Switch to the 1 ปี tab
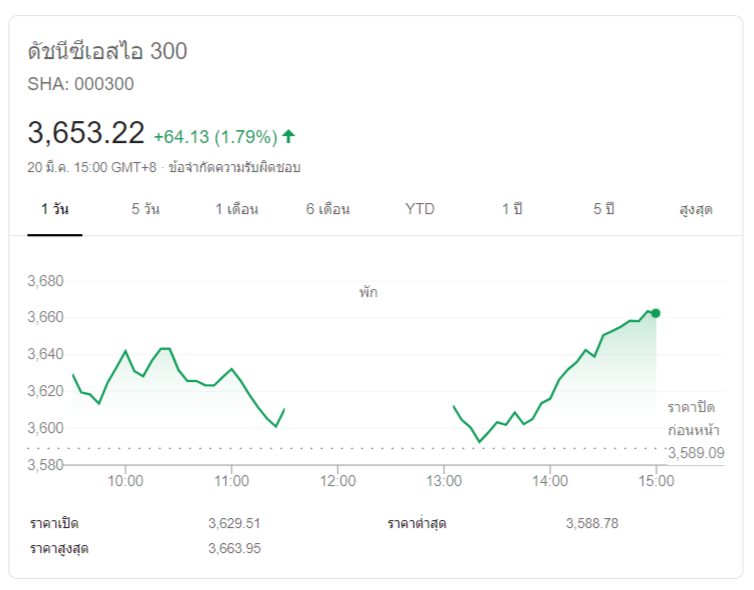Viewport: 754px width, 590px height. point(512,209)
